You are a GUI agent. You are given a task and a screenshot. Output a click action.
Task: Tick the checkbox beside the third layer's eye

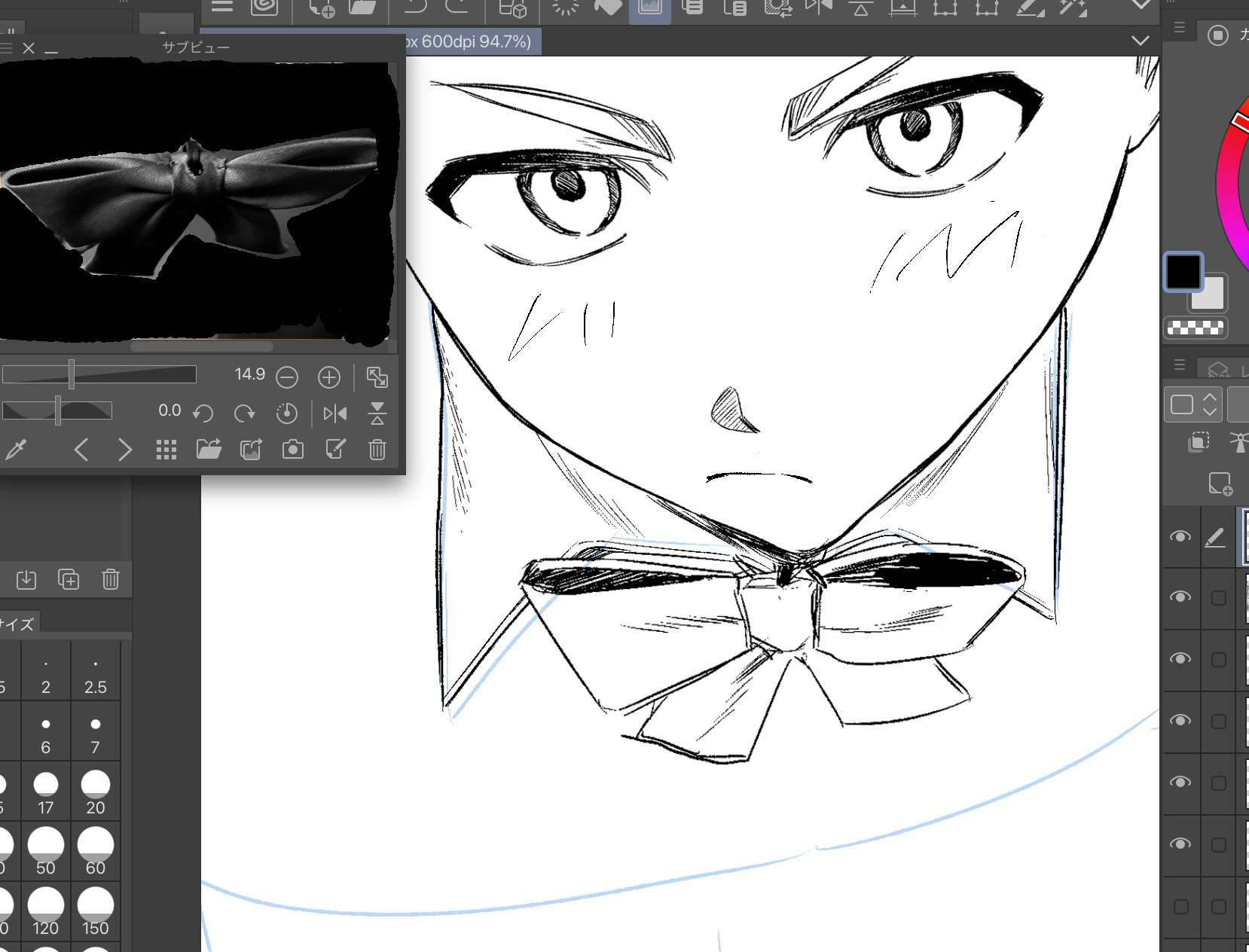1218,660
